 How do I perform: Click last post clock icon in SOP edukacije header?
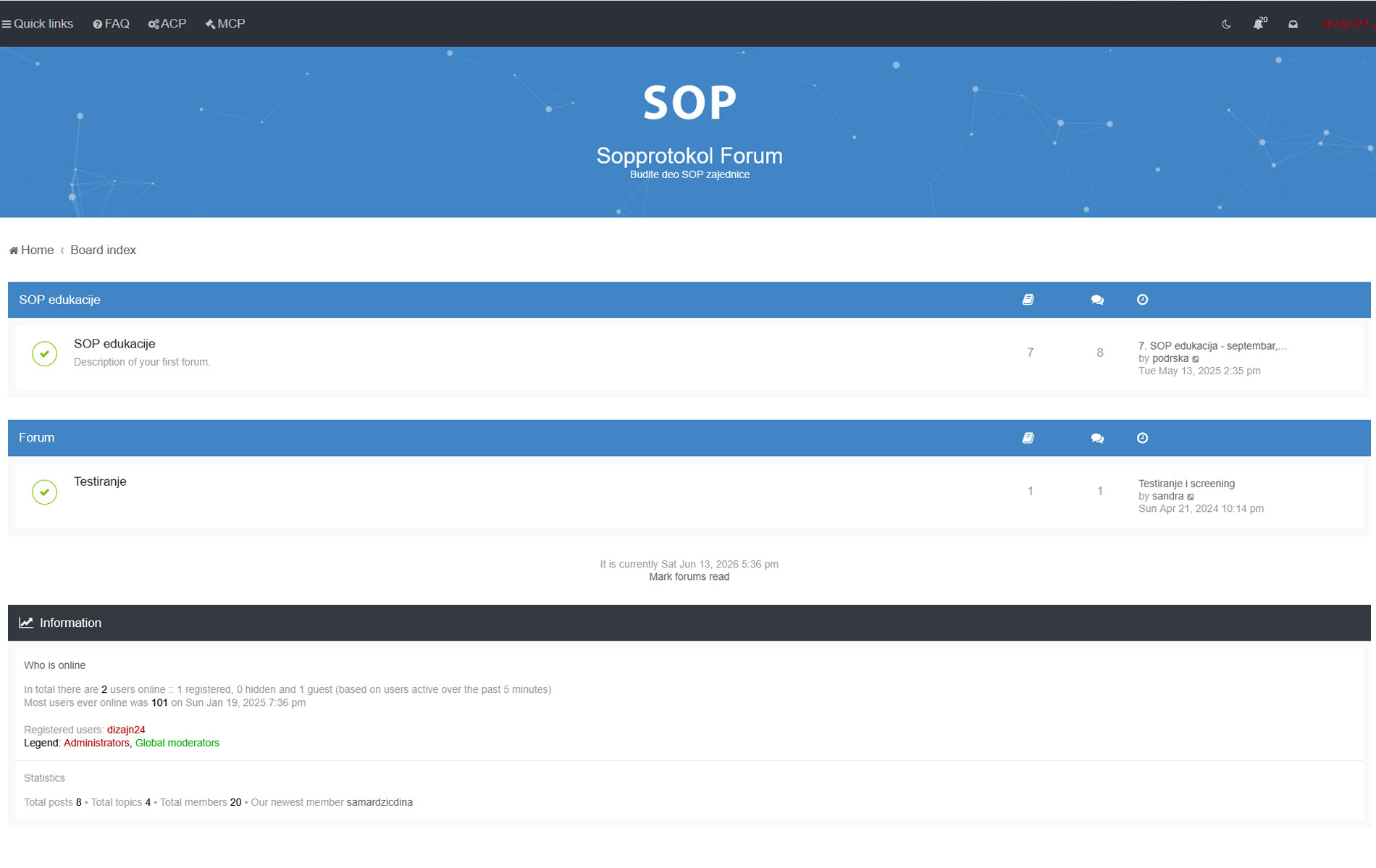[x=1142, y=300]
